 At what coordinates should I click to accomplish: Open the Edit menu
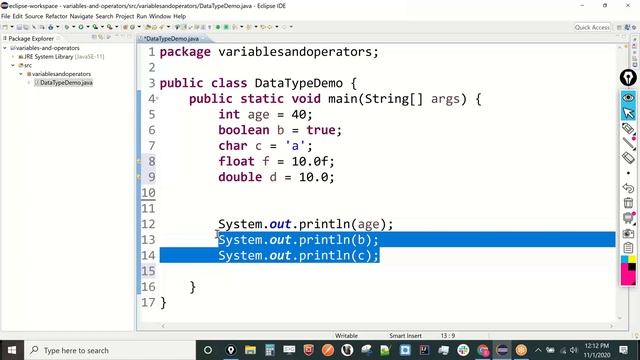coord(18,16)
